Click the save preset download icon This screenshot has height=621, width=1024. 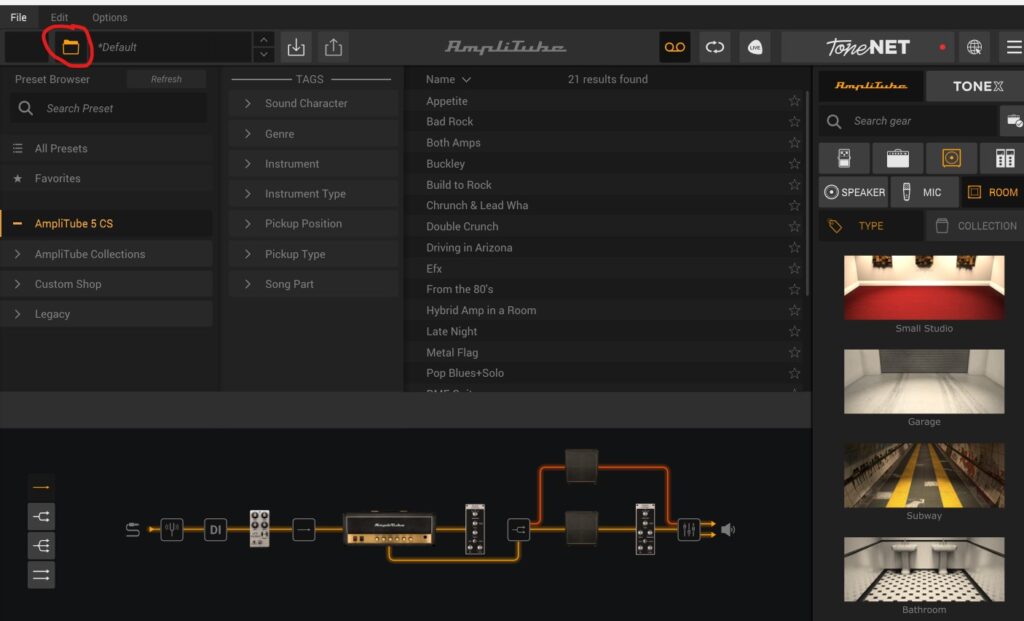click(295, 47)
